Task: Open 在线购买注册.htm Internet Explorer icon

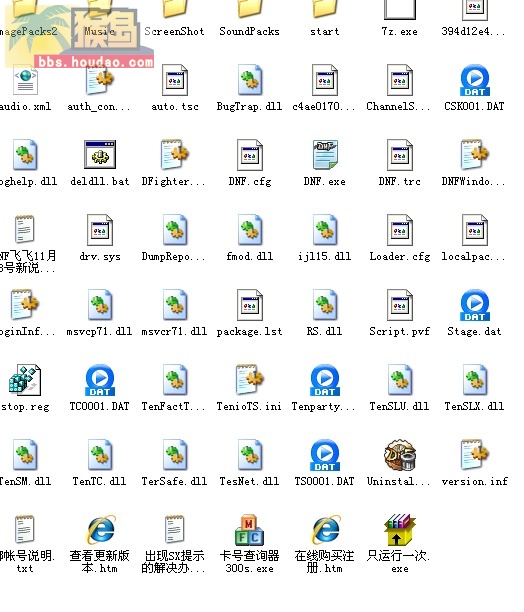Action: 325,530
